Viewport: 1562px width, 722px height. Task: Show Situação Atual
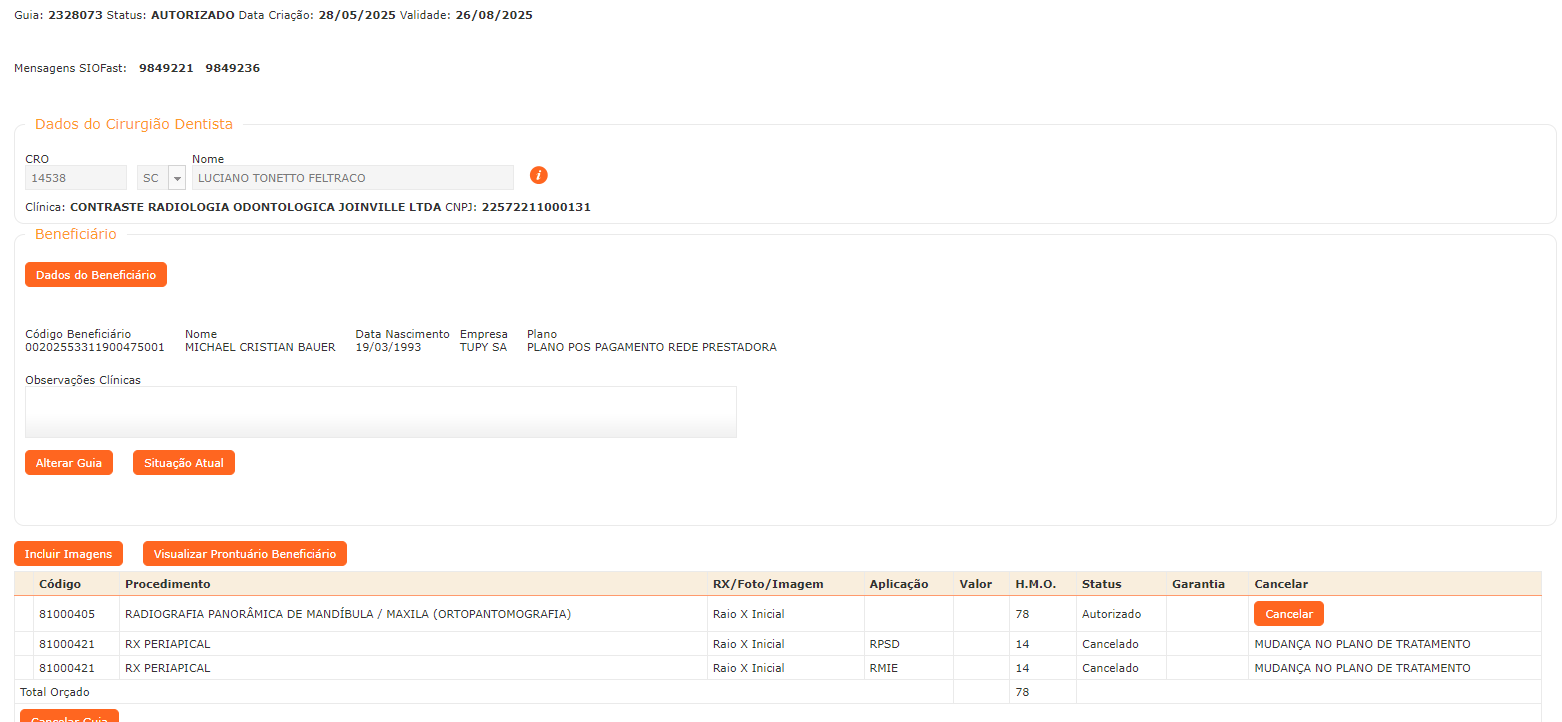coord(184,463)
